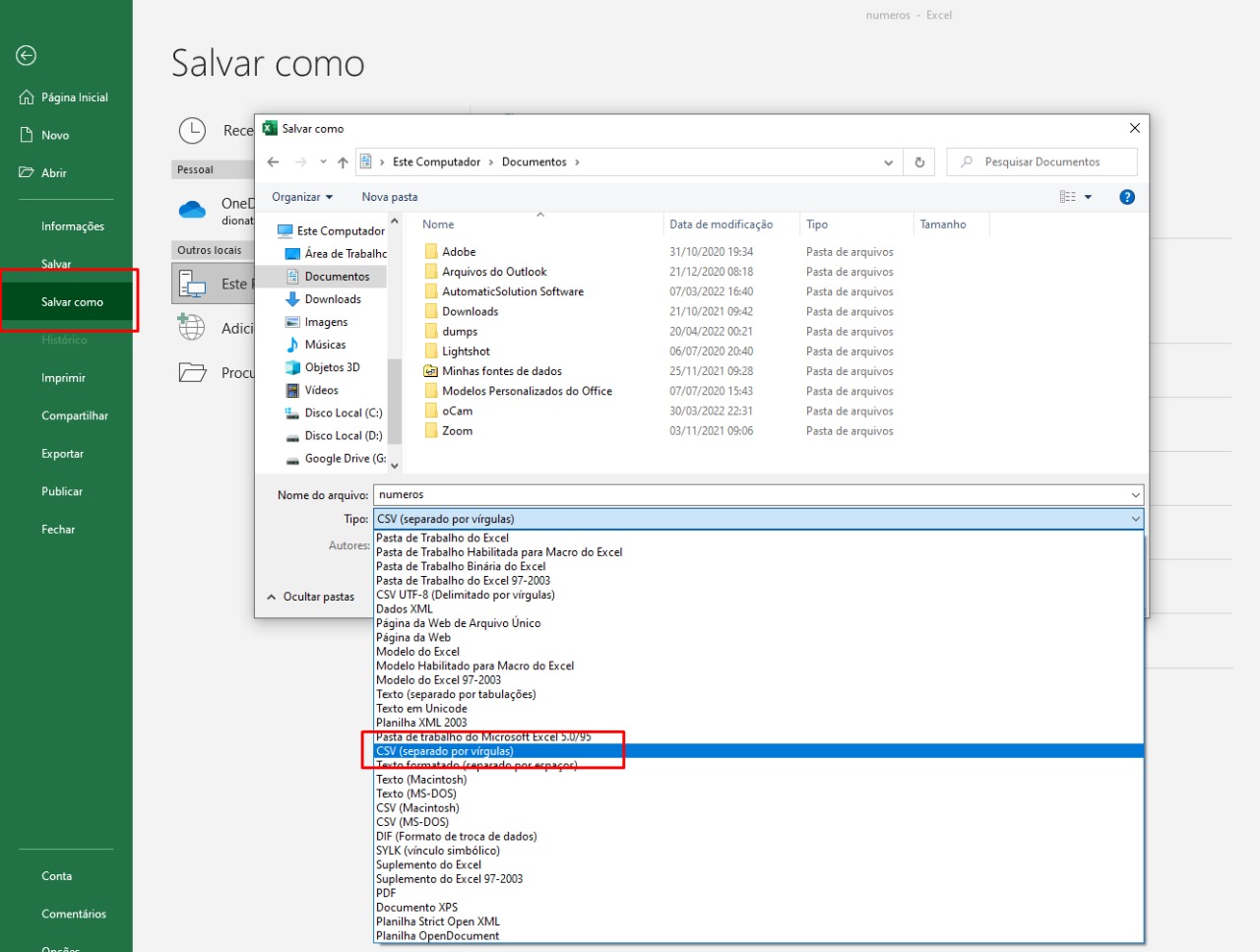Open Exportar from the left menu
The height and width of the screenshot is (952, 1260).
coord(62,453)
